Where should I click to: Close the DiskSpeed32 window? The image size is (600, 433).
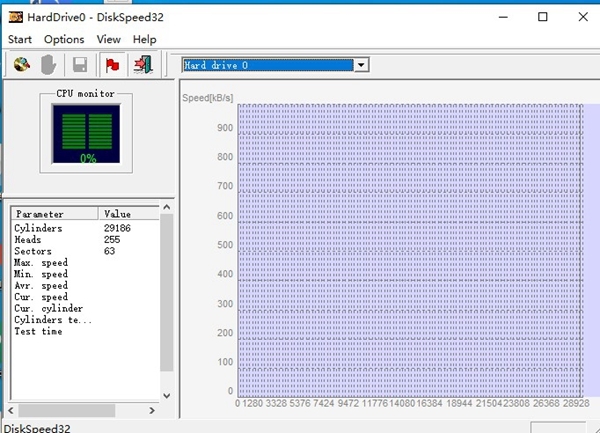pyautogui.click(x=583, y=17)
